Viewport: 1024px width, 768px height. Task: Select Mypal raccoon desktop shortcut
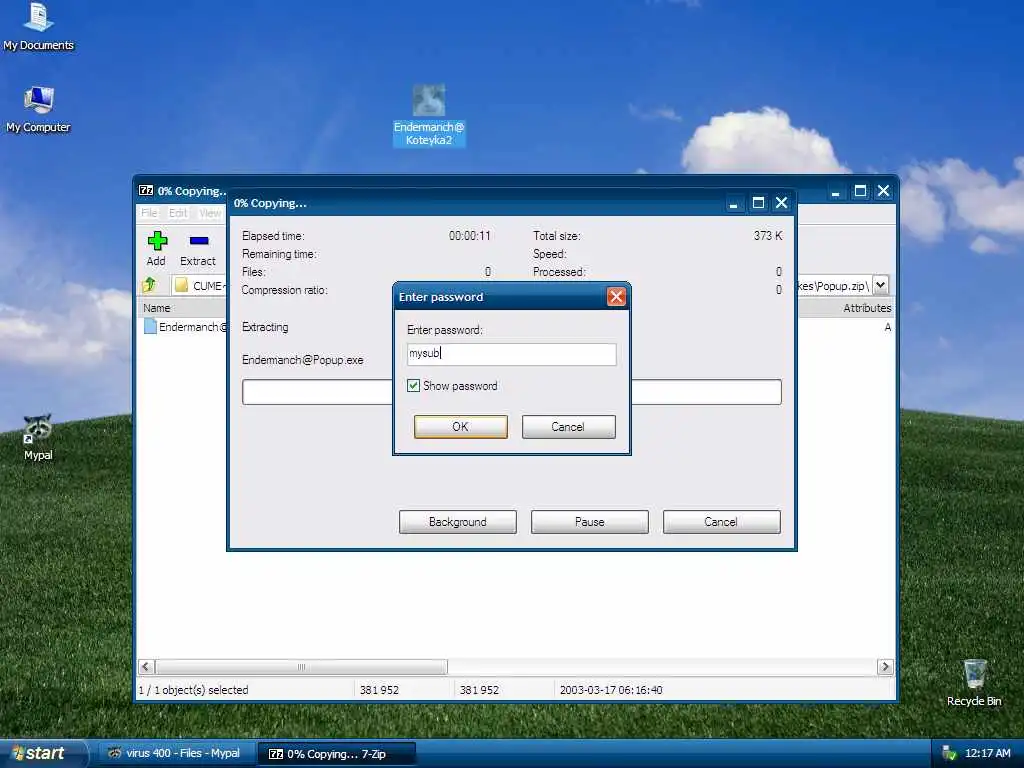pyautogui.click(x=39, y=438)
